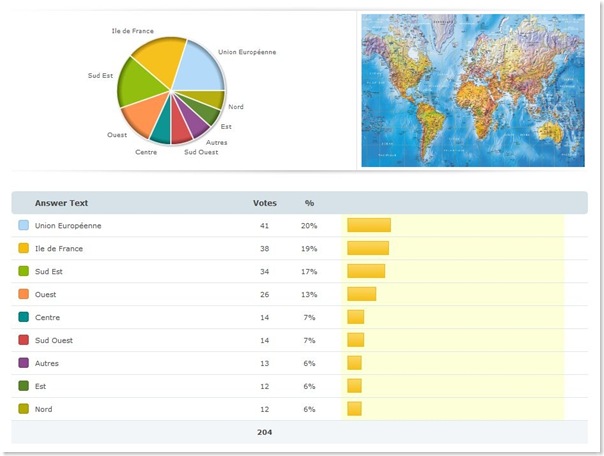Click the Est dark green swatch
This screenshot has width=604, height=456.
coord(23,386)
